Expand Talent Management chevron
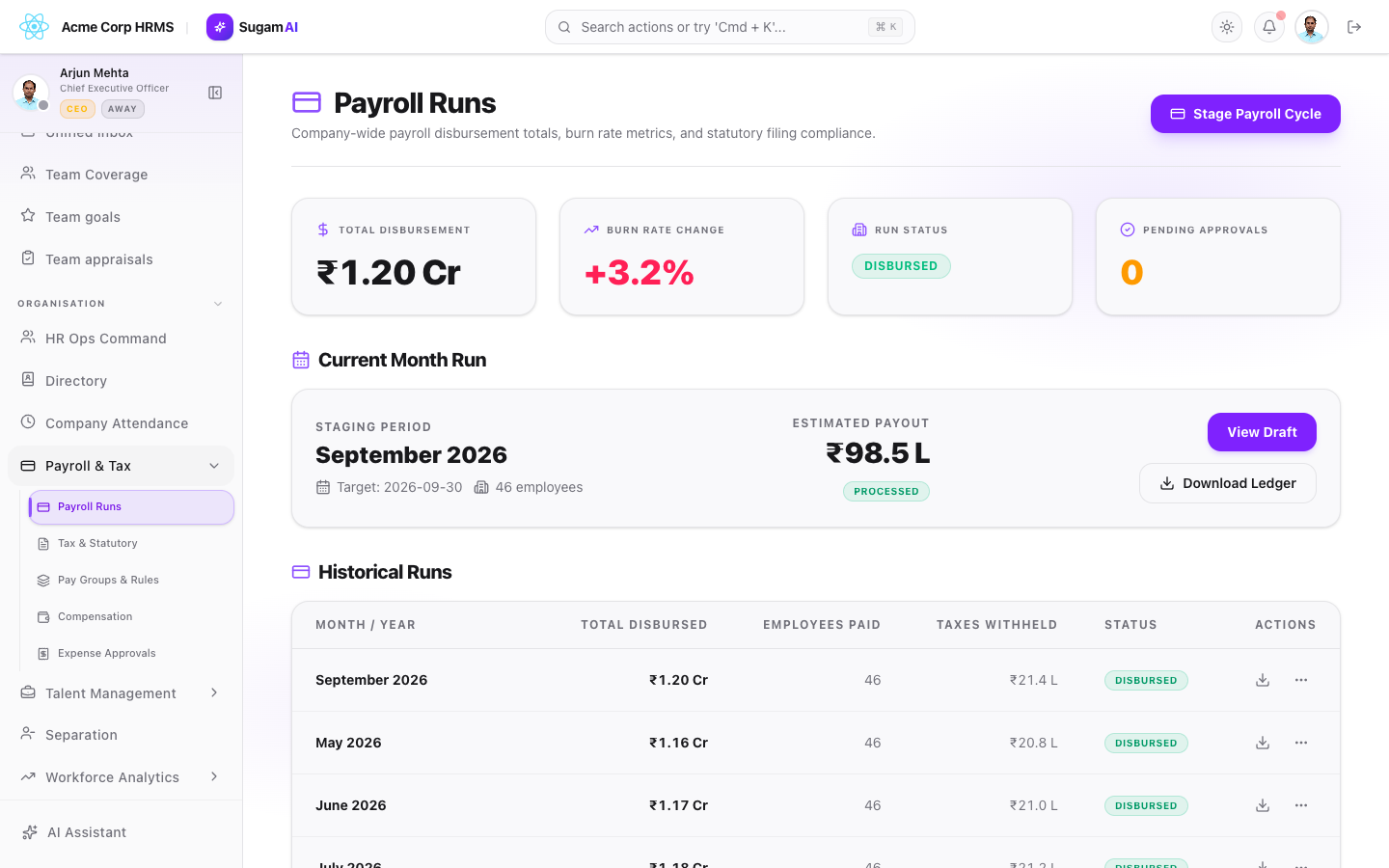The height and width of the screenshot is (868, 1389). pyautogui.click(x=214, y=692)
